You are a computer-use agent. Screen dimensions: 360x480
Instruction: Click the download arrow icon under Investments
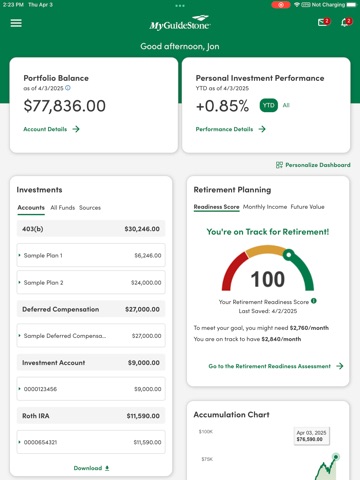(x=107, y=468)
